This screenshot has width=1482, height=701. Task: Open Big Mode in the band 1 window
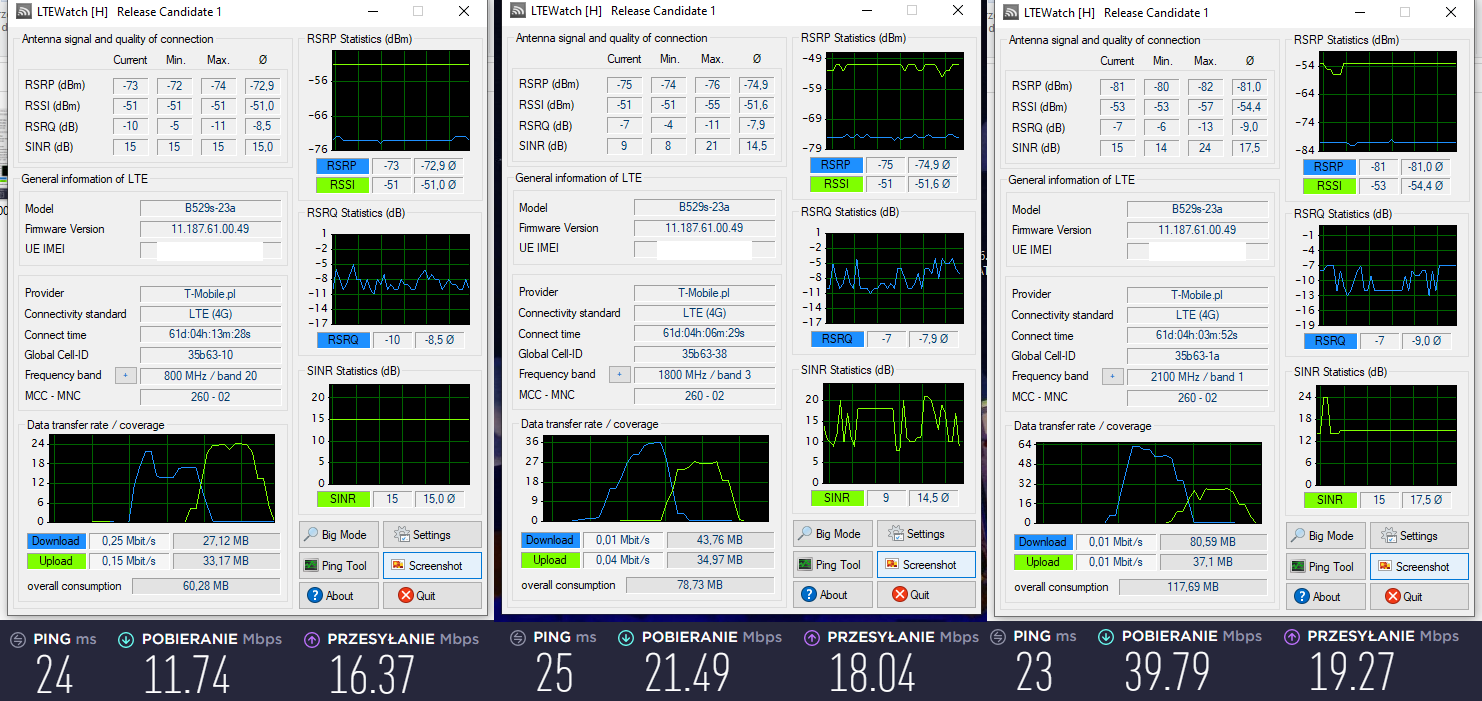(x=1326, y=536)
